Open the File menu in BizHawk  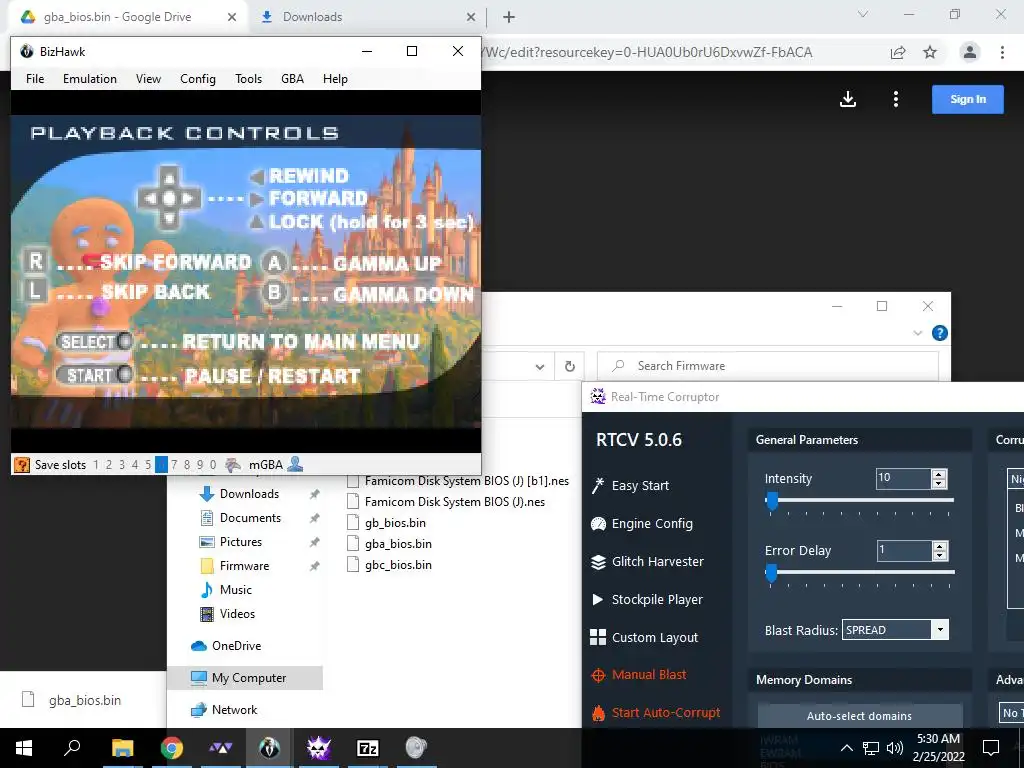point(35,79)
